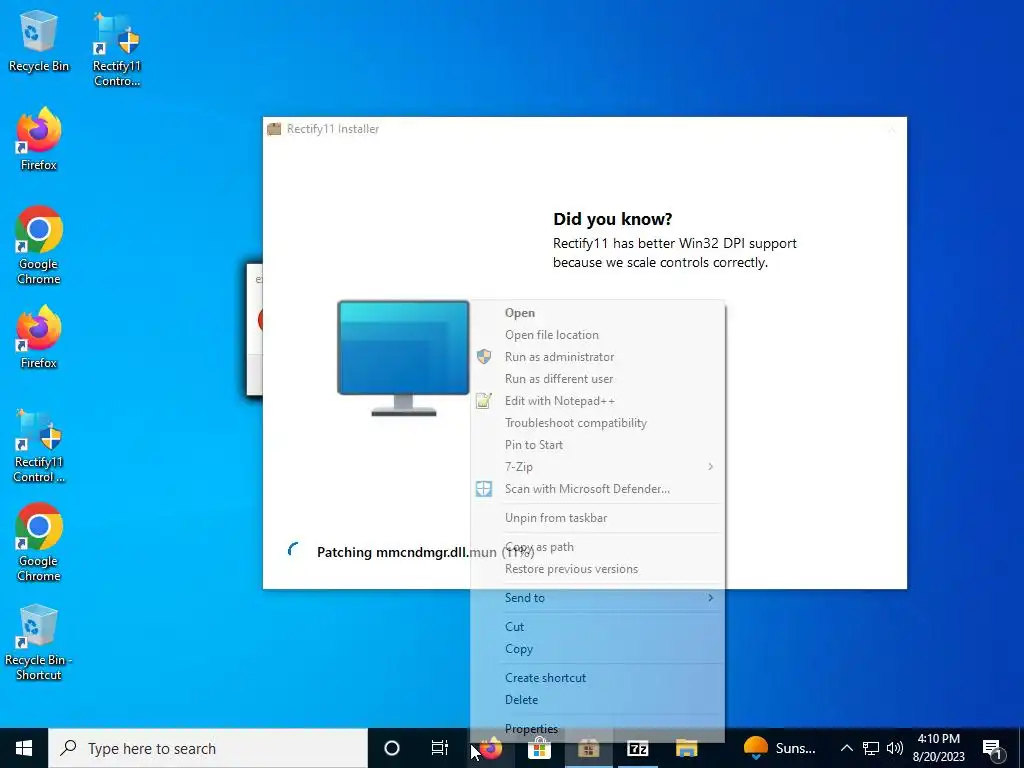Switch to Rectify11 Installer taskbar button
Image resolution: width=1024 pixels, height=768 pixels.
tap(588, 748)
